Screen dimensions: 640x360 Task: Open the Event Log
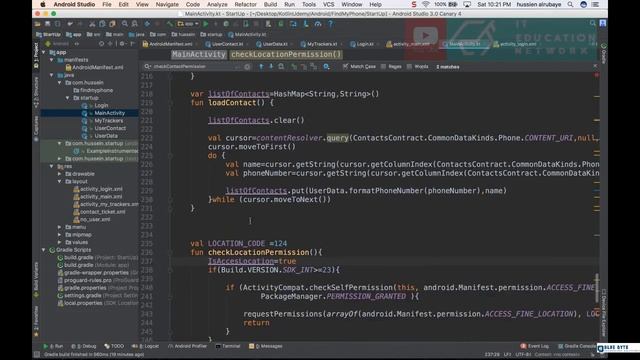point(535,346)
